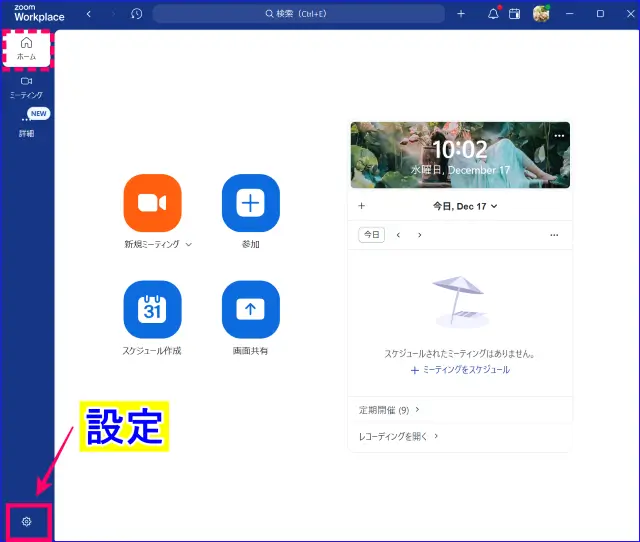This screenshot has height=542, width=640.
Task: Maximize the Zoom Workplace window
Action: coord(600,14)
